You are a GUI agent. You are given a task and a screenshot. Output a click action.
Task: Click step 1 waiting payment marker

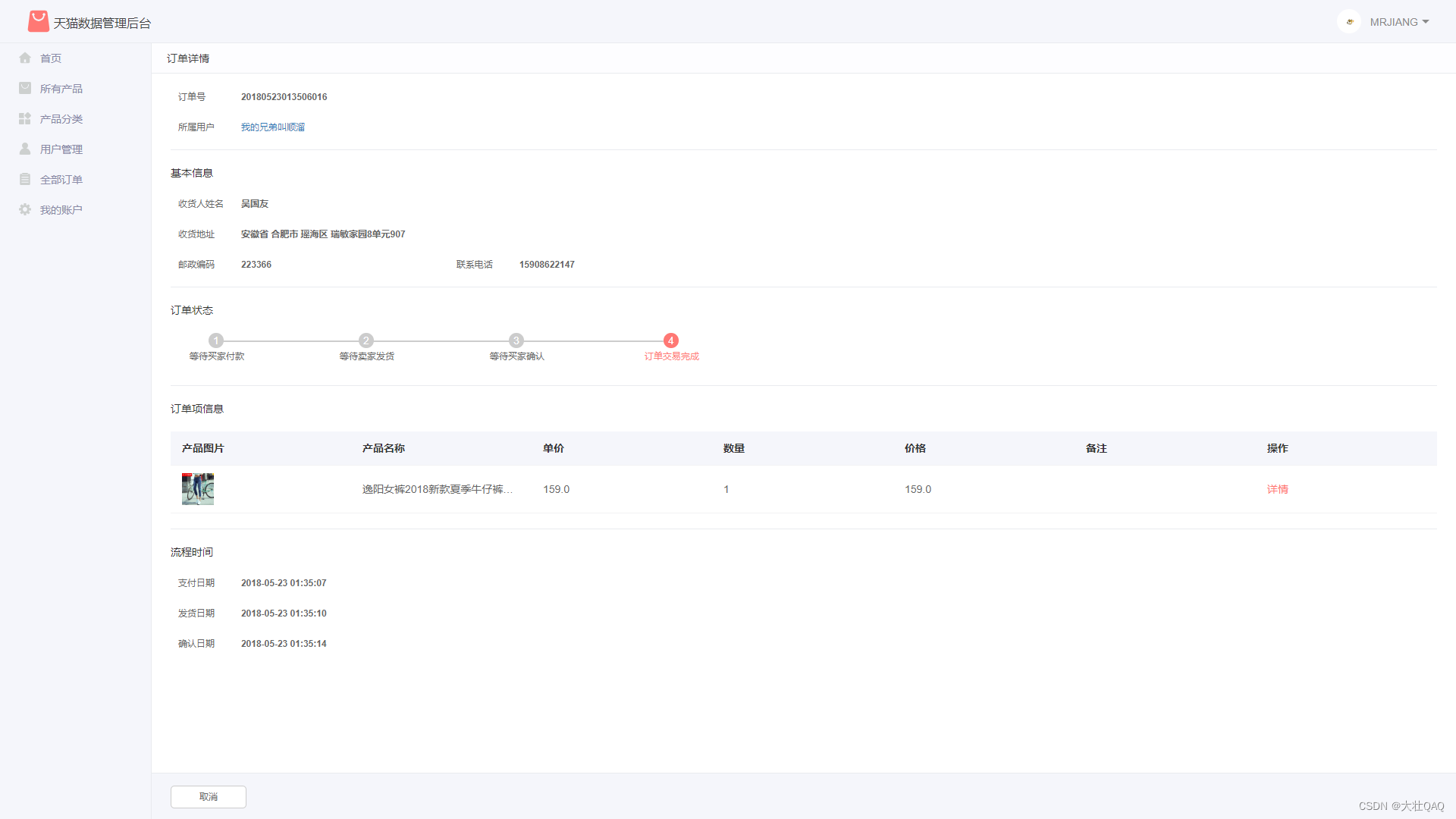[x=216, y=340]
